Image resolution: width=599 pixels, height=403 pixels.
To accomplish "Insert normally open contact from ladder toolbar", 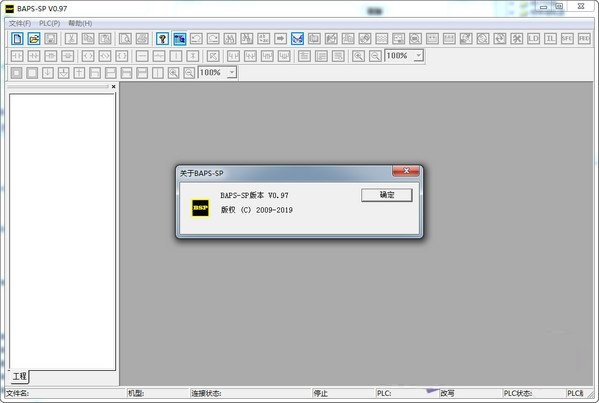I will click(17, 56).
